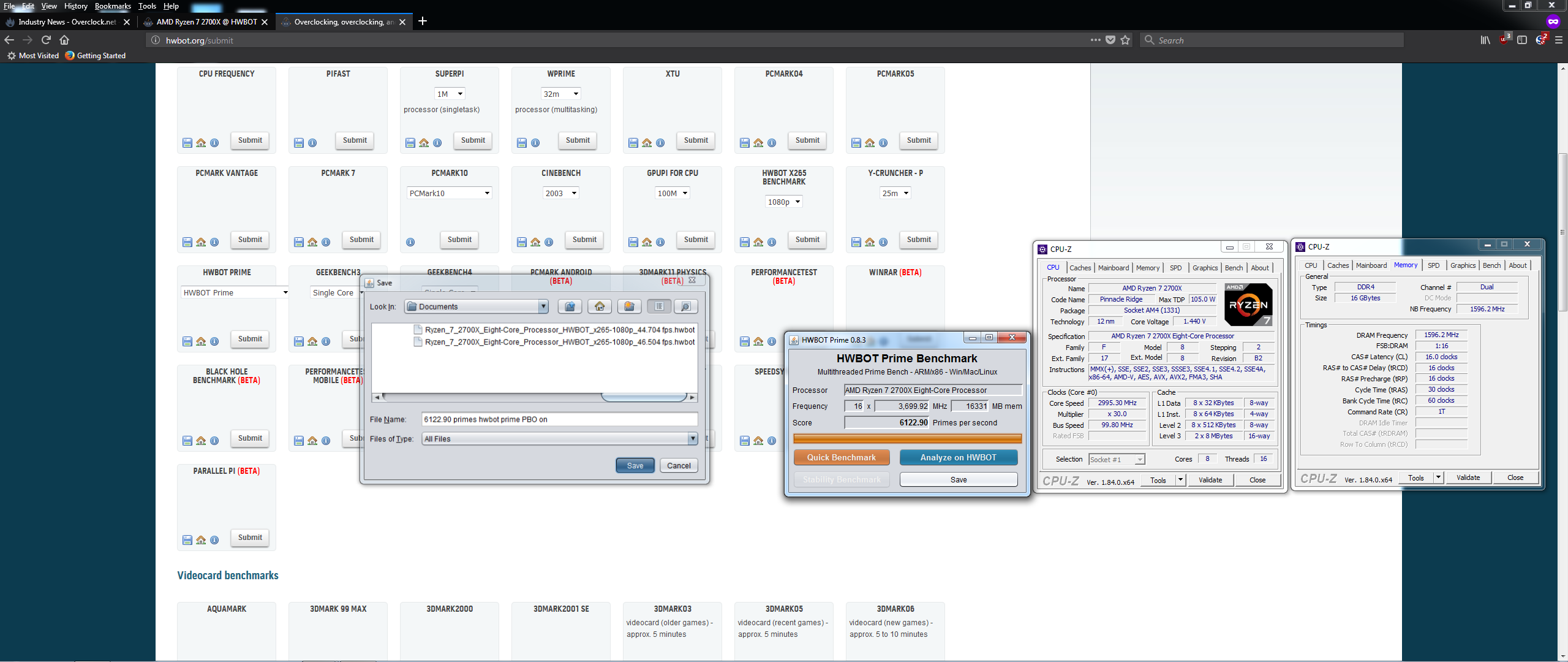Open CPU Frequency saved-file disk icon
Viewport: 1568px width, 662px height.
(x=187, y=143)
